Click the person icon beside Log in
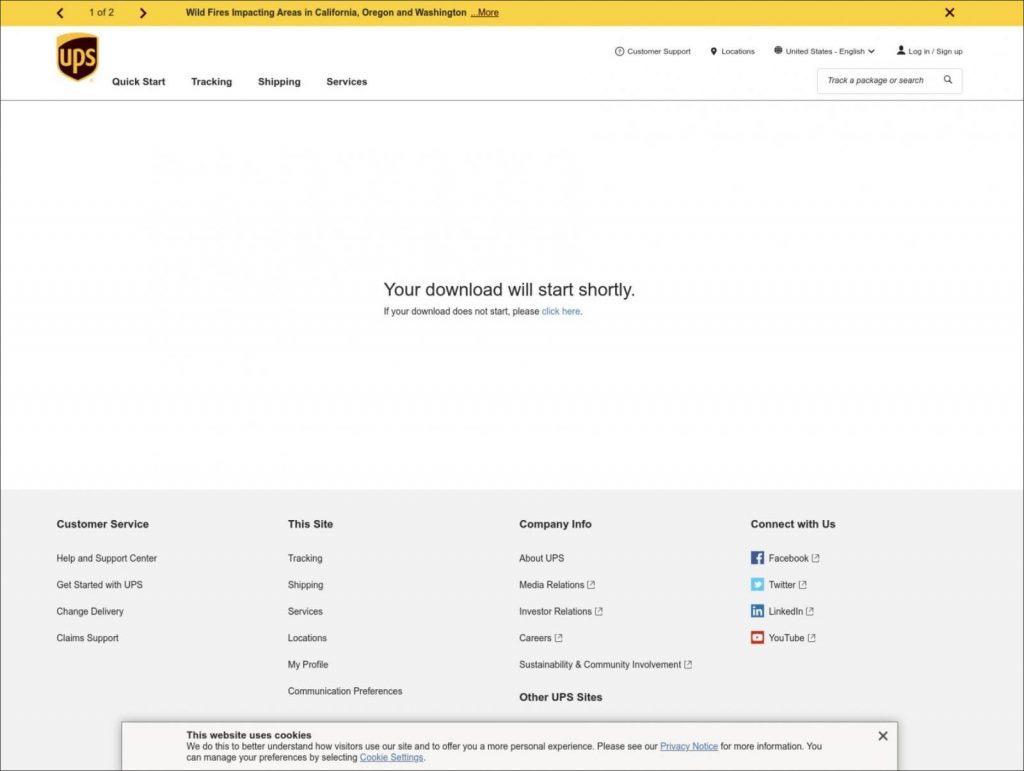The image size is (1024, 771). pyautogui.click(x=901, y=50)
